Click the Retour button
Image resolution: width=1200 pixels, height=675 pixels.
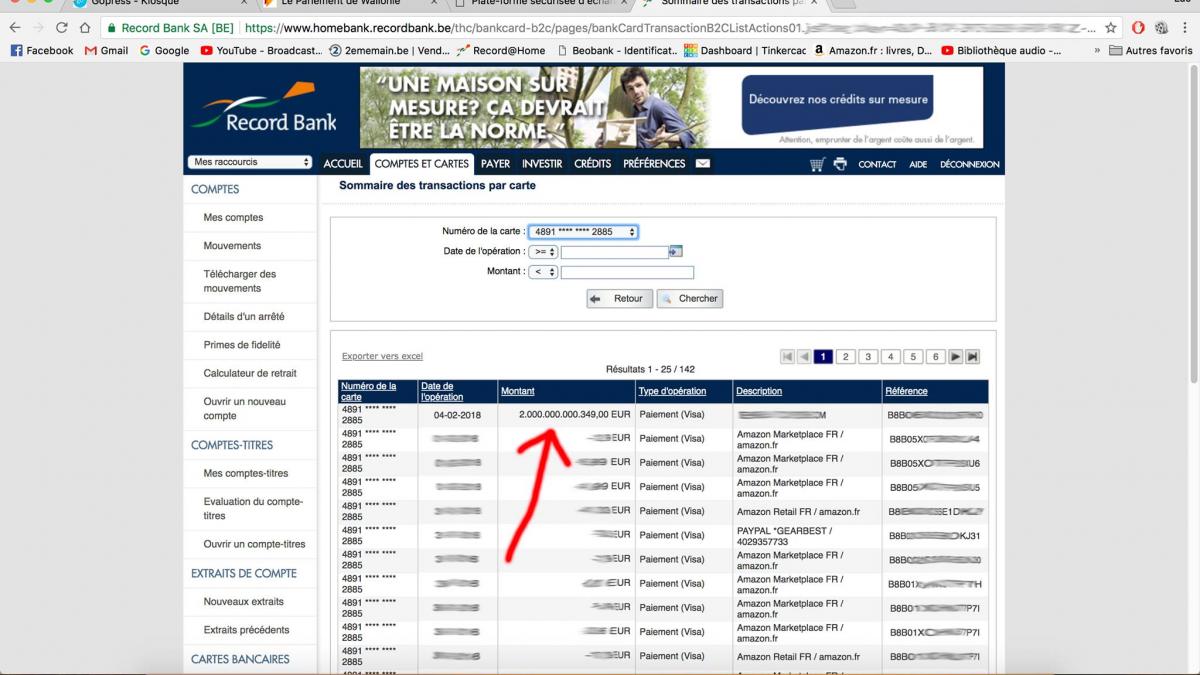(x=619, y=298)
